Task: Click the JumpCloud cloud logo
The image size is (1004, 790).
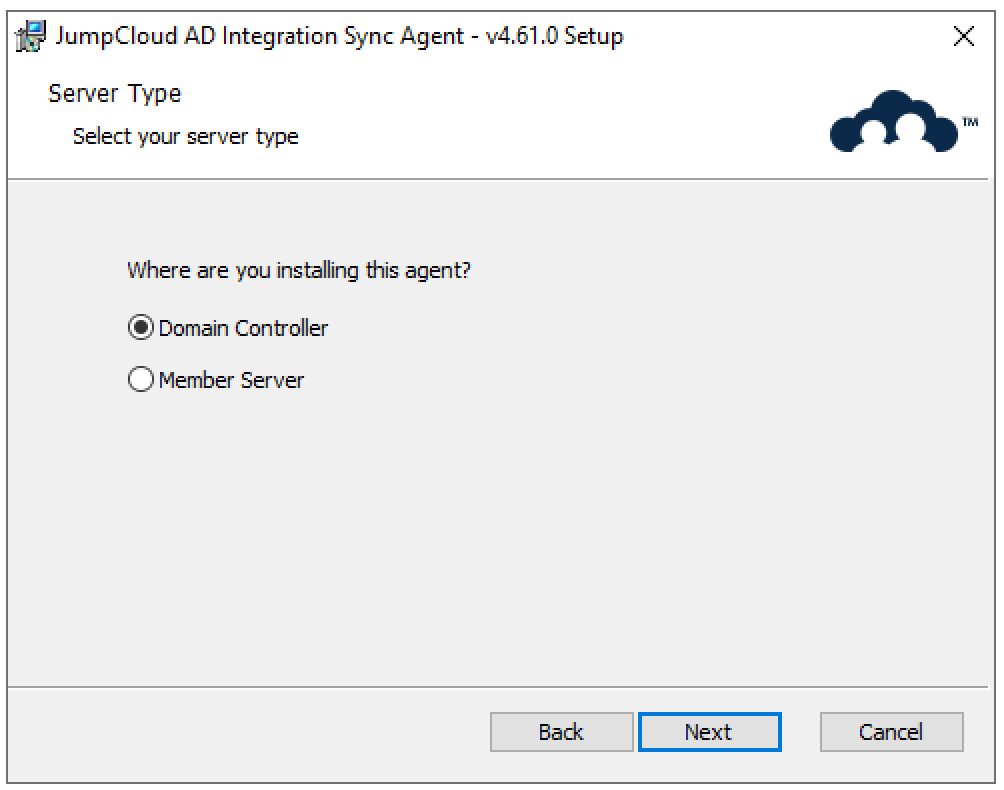Action: [x=893, y=123]
